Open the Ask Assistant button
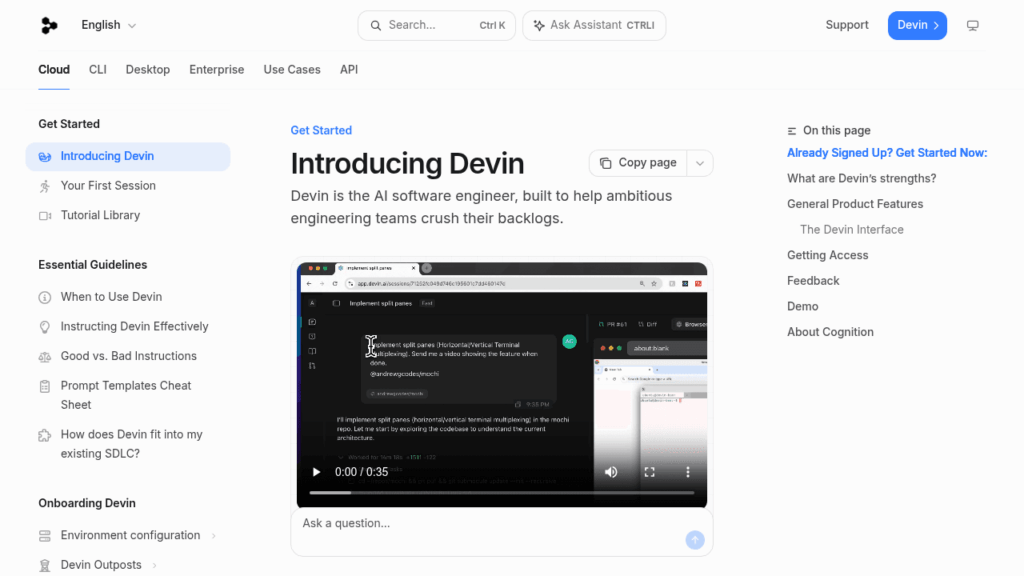Screen dimensions: 1024x576 click(x=594, y=25)
